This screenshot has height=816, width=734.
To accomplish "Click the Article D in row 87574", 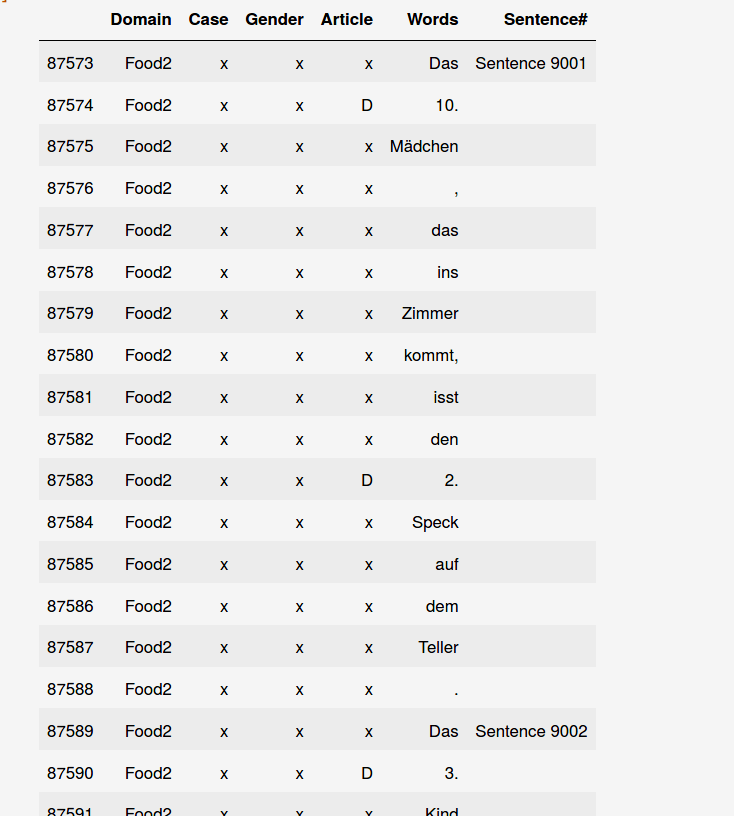I will [367, 106].
